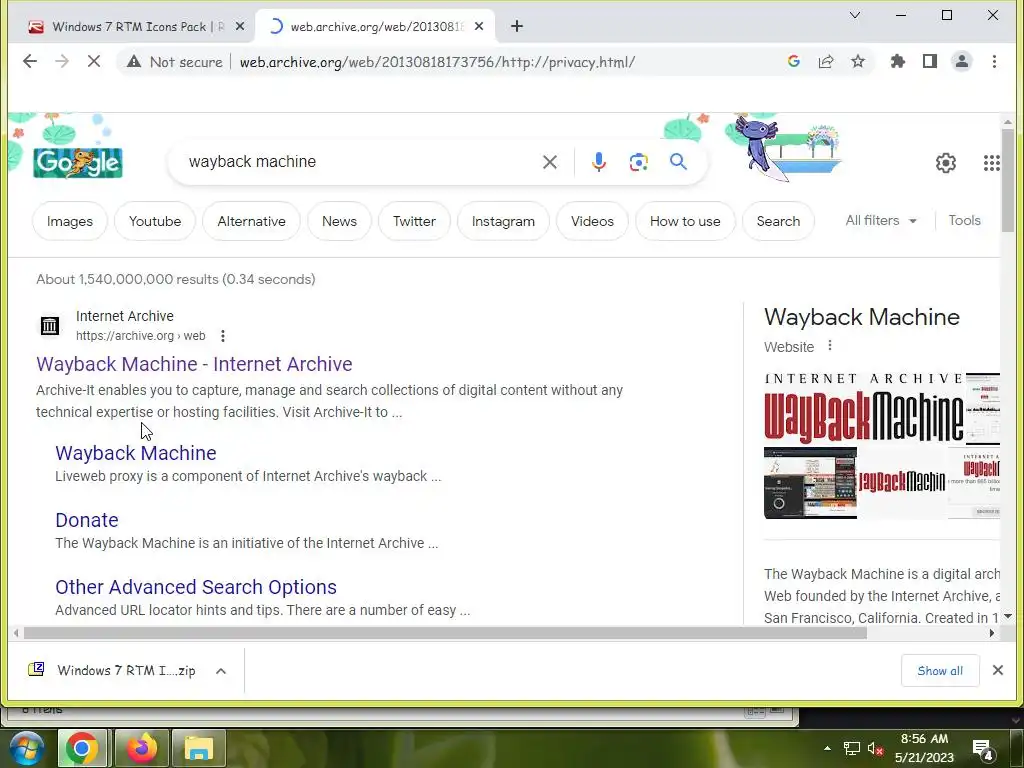Open Windows Explorer from taskbar
The image size is (1024, 768).
click(199, 748)
